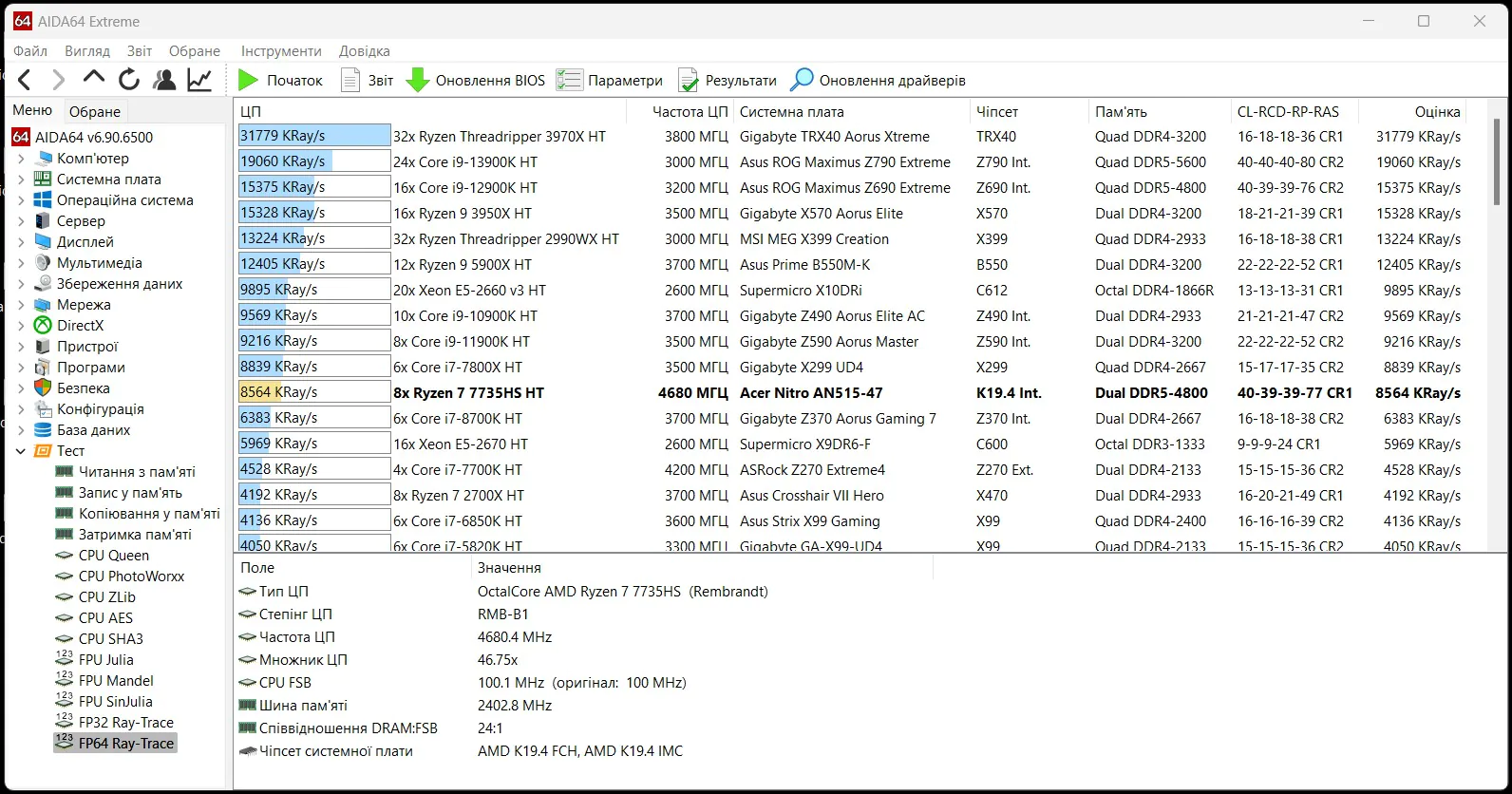
Task: Open Результати toolbar button
Action: pyautogui.click(x=727, y=80)
